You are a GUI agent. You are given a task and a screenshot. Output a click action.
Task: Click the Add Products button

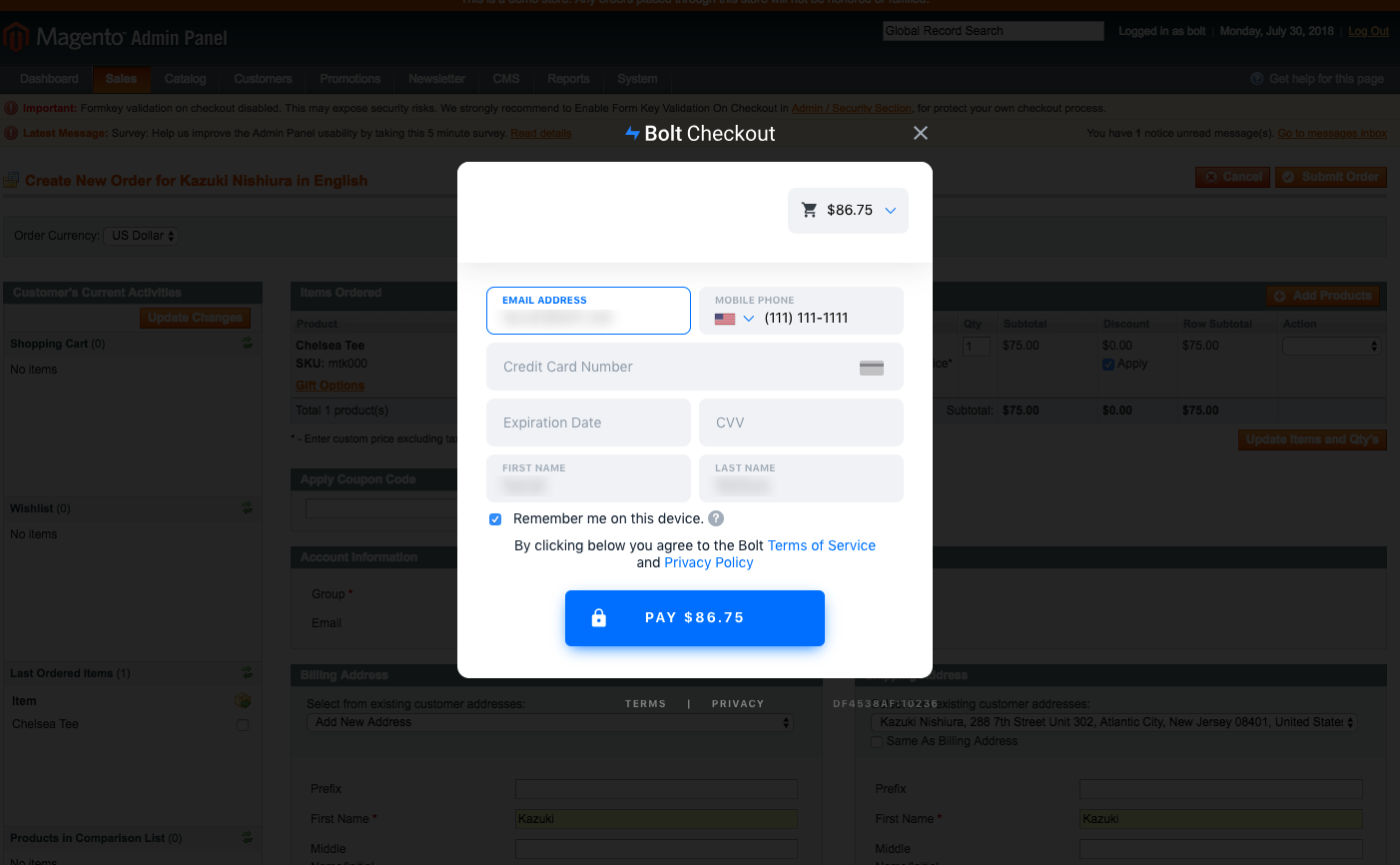click(1323, 296)
